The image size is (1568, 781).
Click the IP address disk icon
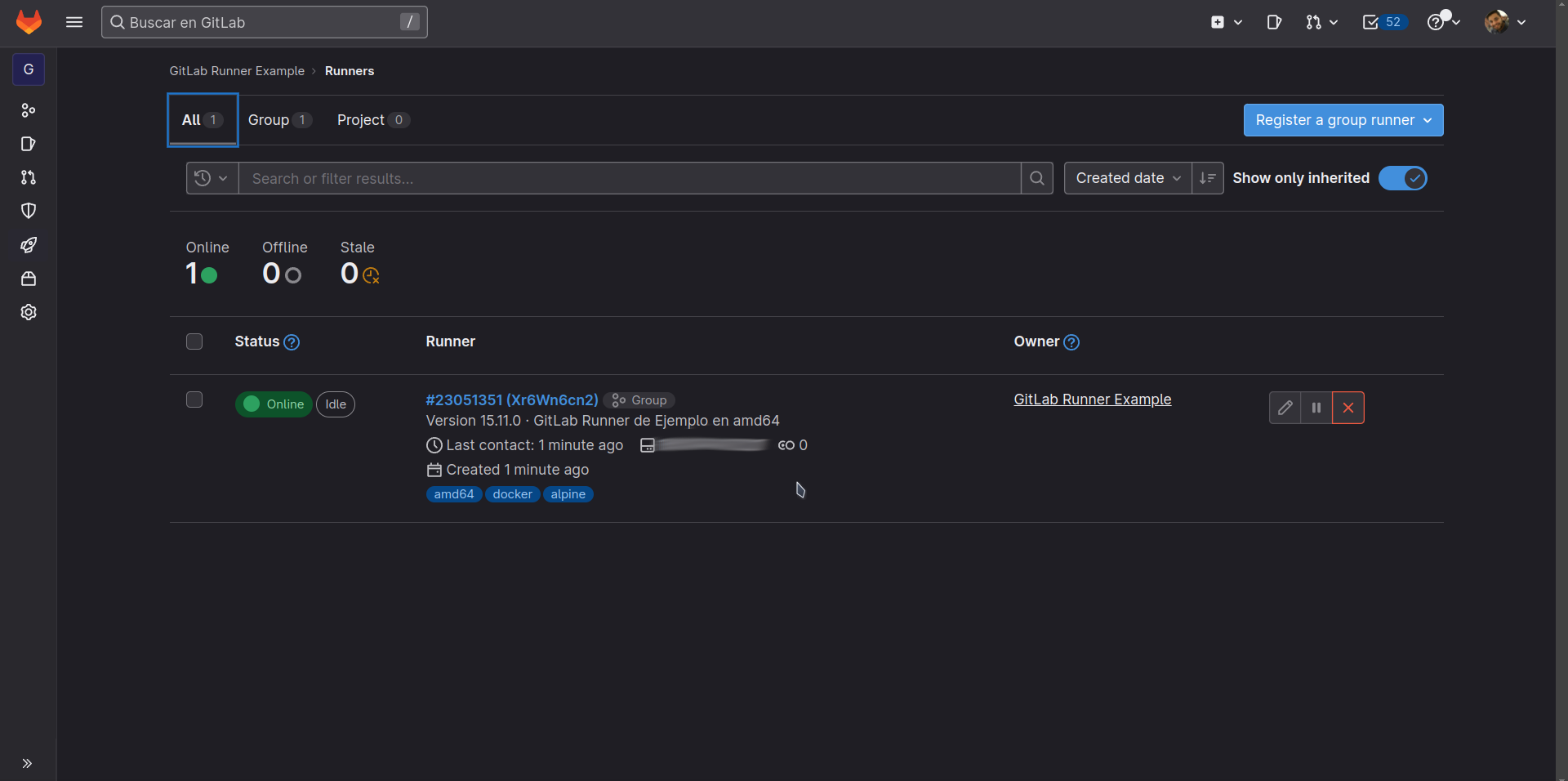coord(648,445)
